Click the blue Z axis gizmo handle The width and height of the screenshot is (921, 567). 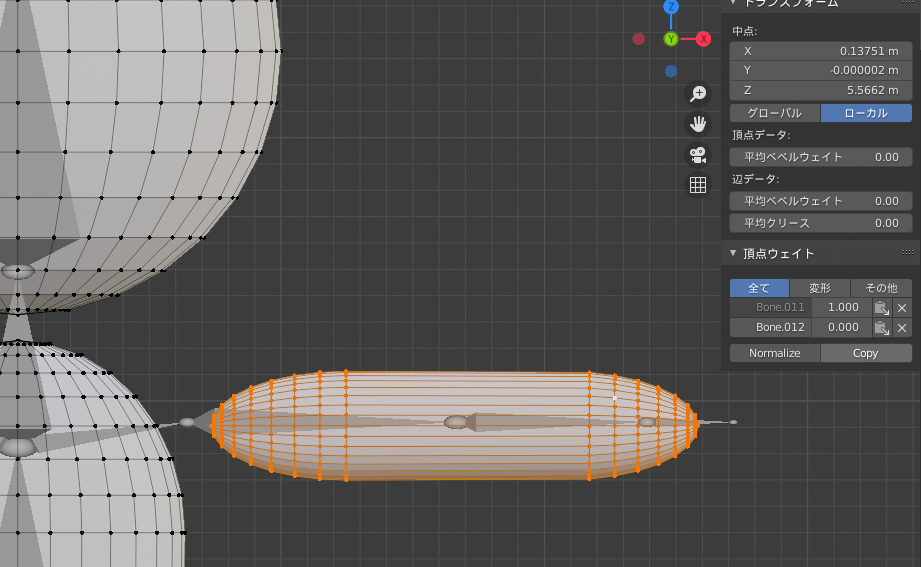(x=671, y=6)
